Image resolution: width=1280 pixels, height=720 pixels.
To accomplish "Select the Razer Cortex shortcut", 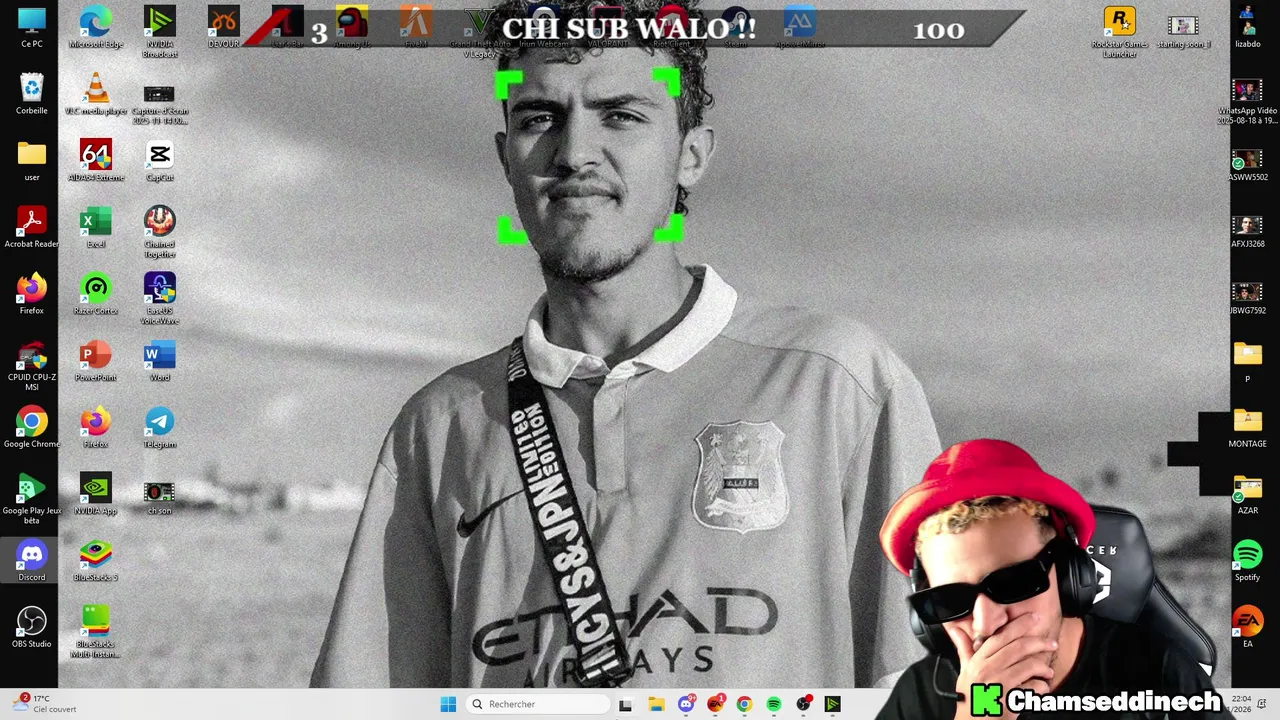I will pyautogui.click(x=96, y=294).
